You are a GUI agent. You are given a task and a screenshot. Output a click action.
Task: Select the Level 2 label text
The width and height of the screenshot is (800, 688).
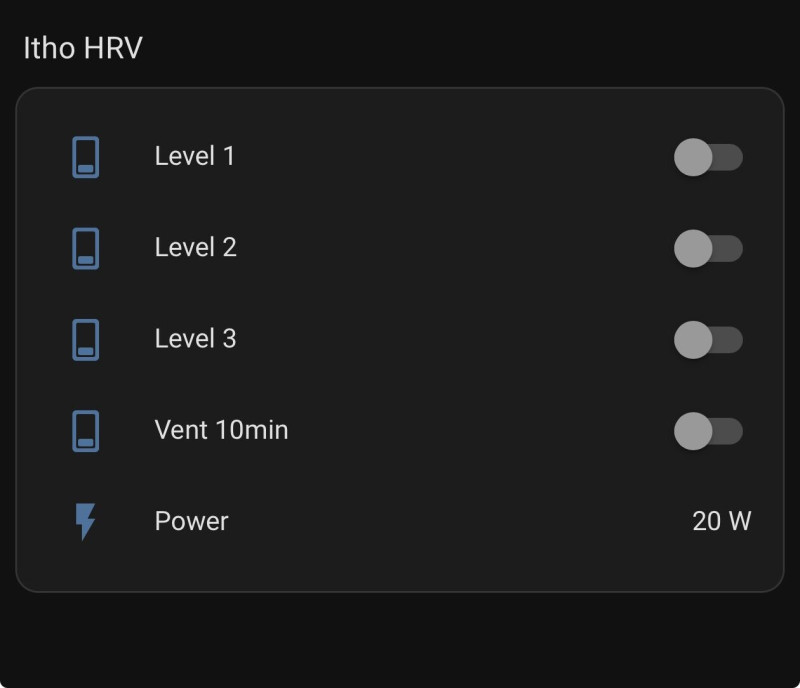pyautogui.click(x=195, y=247)
